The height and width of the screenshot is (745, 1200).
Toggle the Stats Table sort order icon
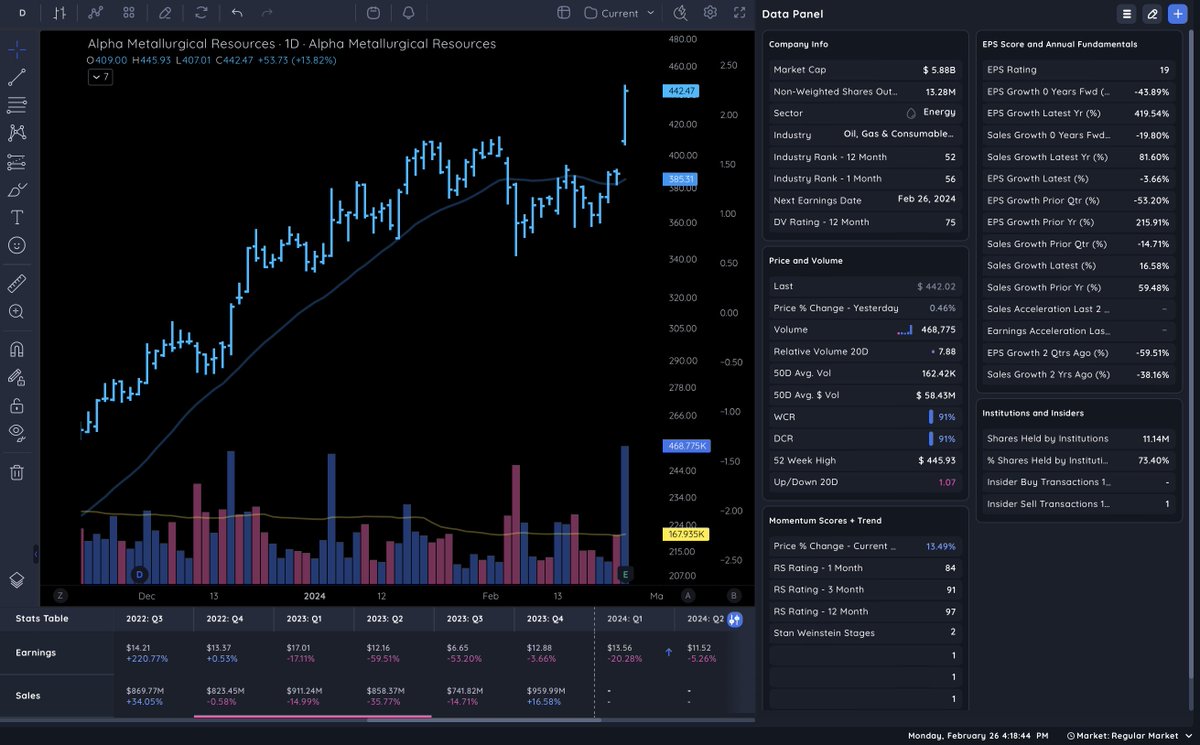coord(735,619)
